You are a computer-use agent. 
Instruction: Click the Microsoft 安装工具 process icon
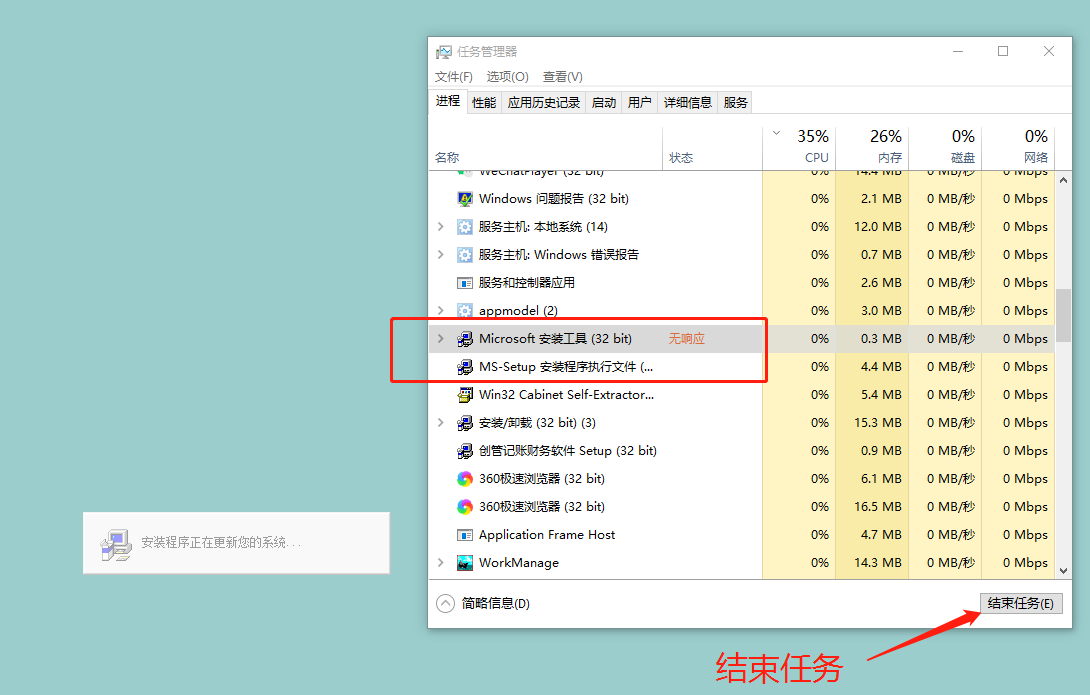point(465,339)
